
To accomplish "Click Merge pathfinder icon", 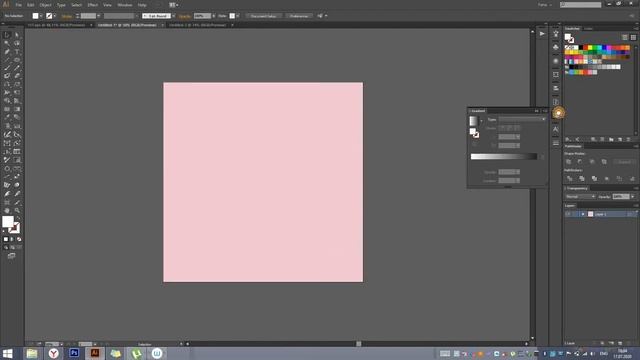I will [x=594, y=178].
